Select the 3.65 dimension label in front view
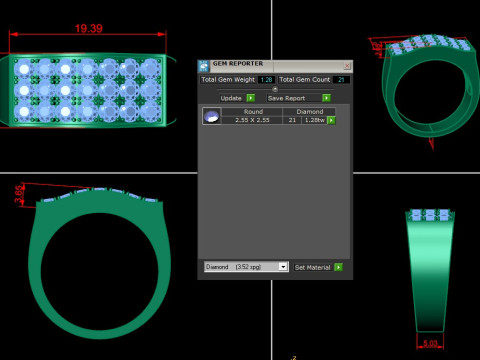This screenshot has width=480, height=360. pos(19,194)
